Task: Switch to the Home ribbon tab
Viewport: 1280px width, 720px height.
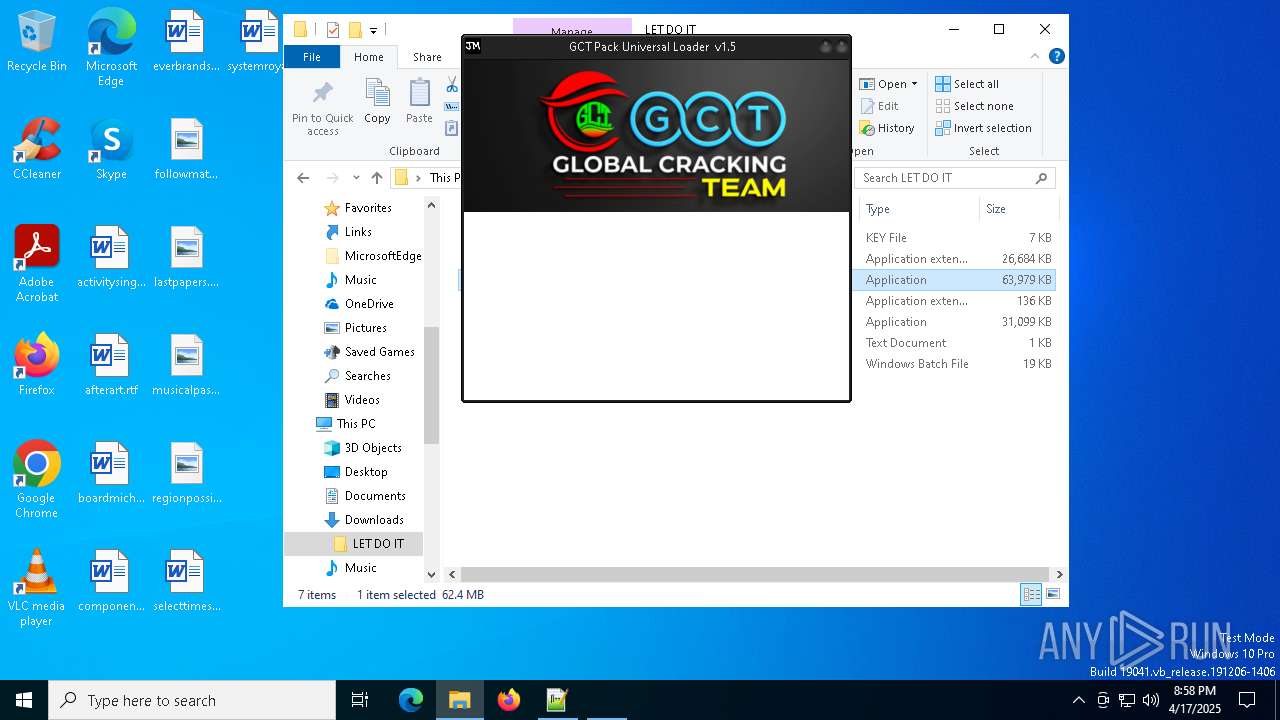Action: [368, 57]
